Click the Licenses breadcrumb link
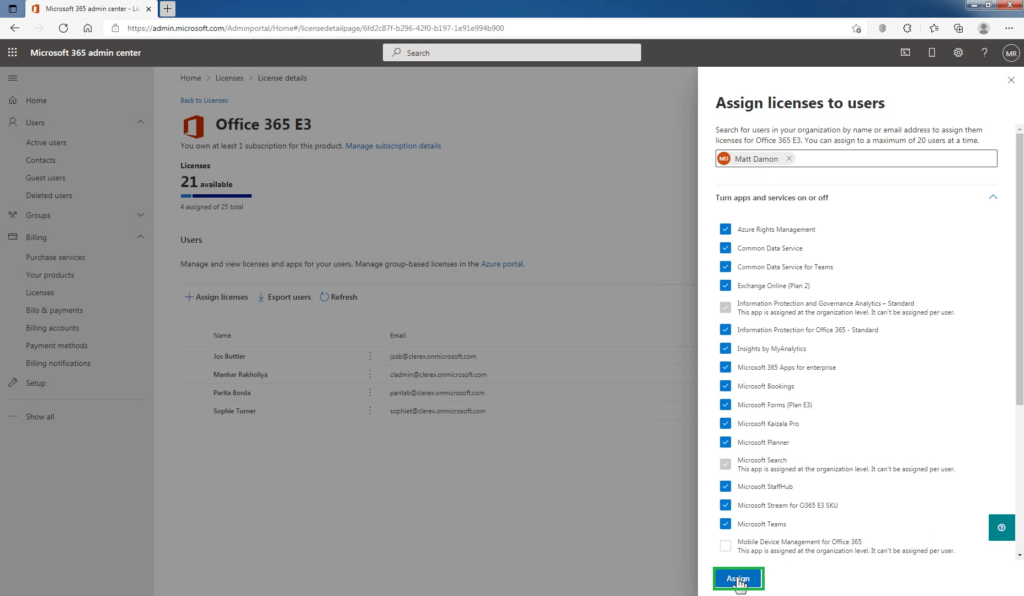Viewport: 1024px width, 596px height. [229, 78]
